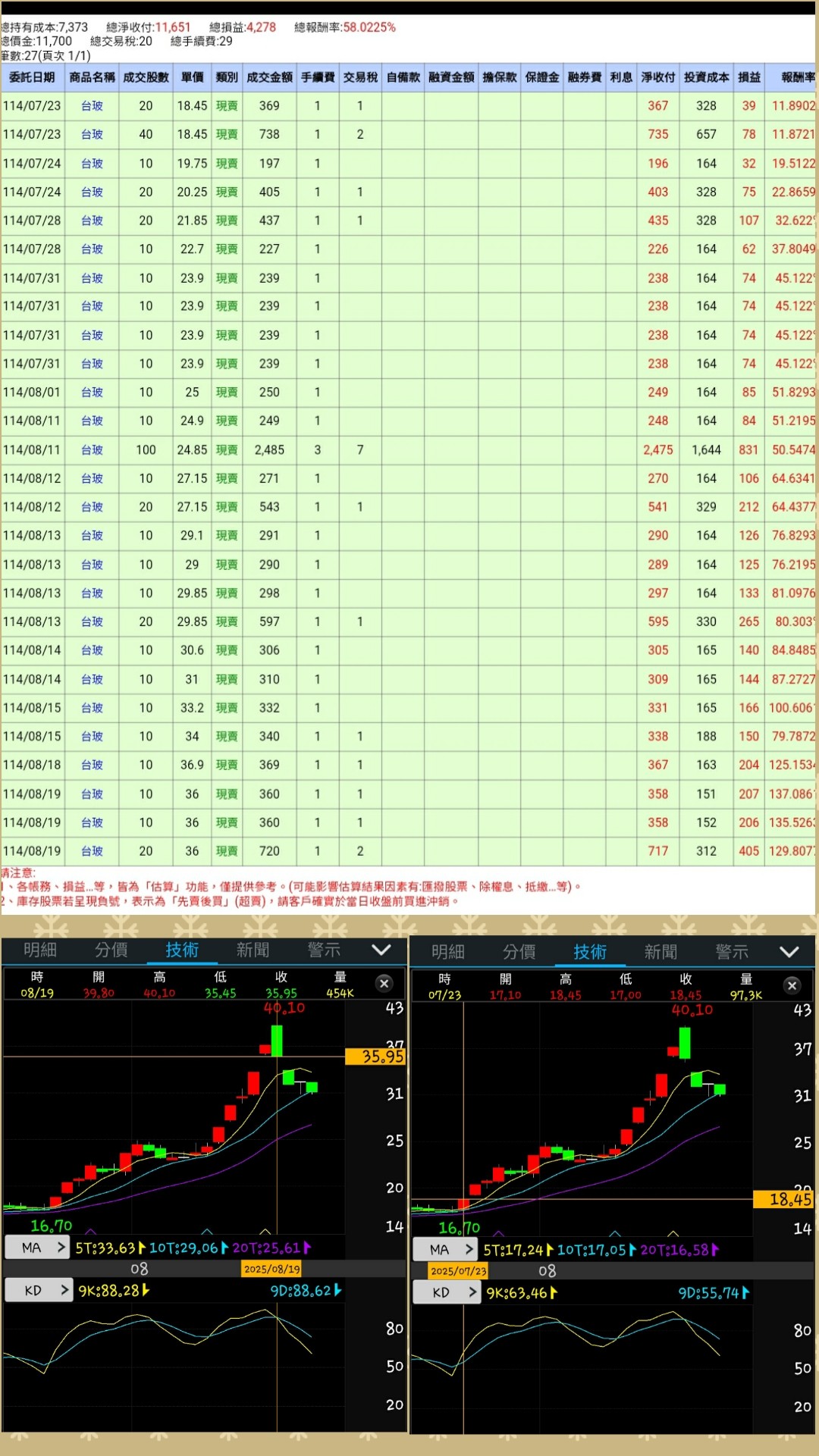
Task: Click the 1,644 investment cost cell
Action: tap(706, 450)
